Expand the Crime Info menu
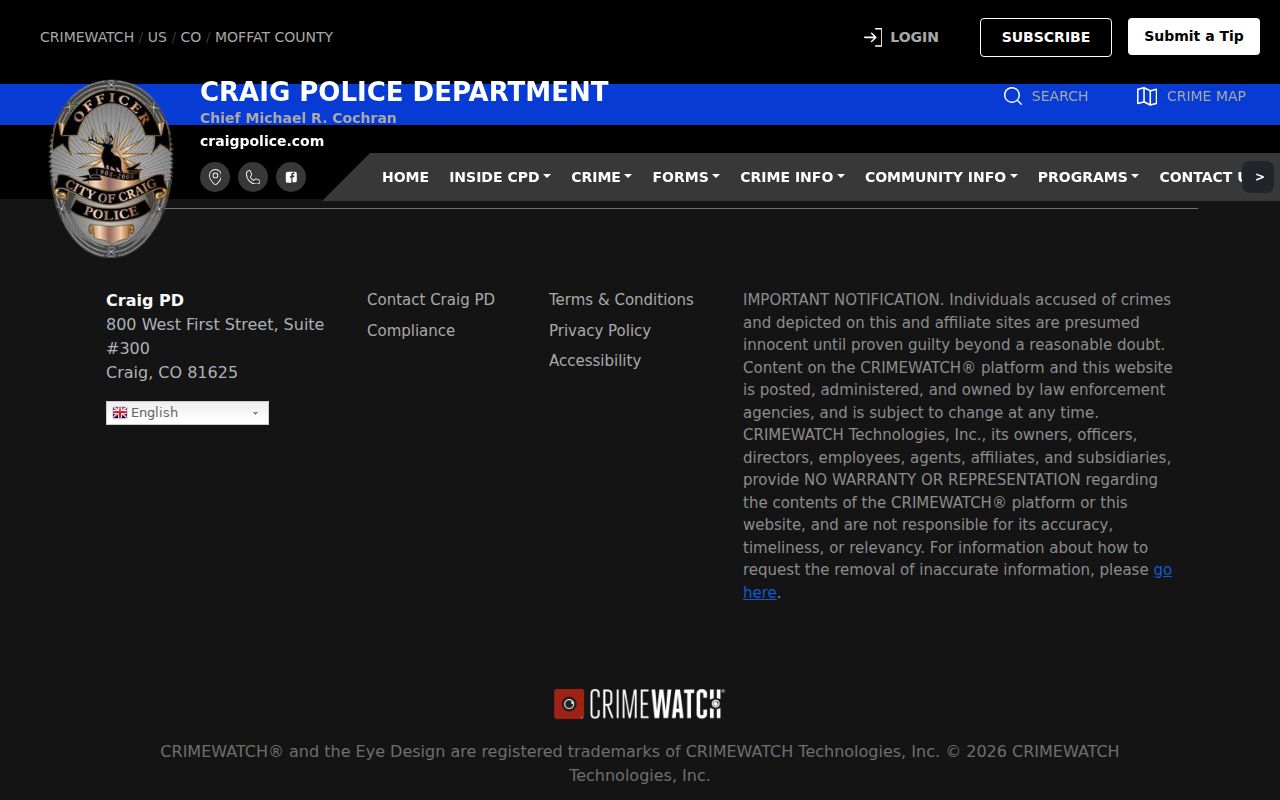Screen dimensions: 1280x800 [792, 177]
